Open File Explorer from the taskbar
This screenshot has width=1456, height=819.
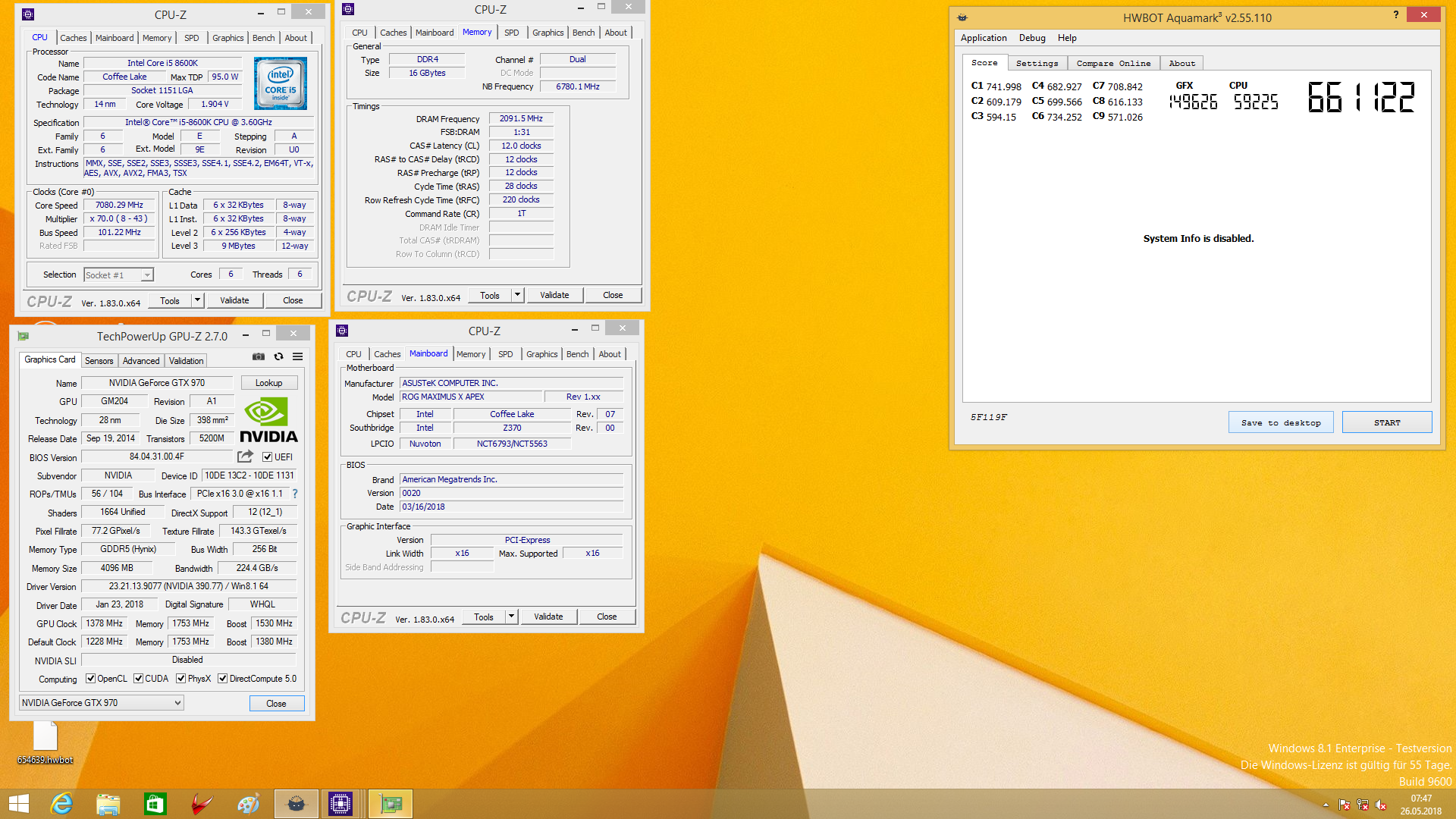108,804
